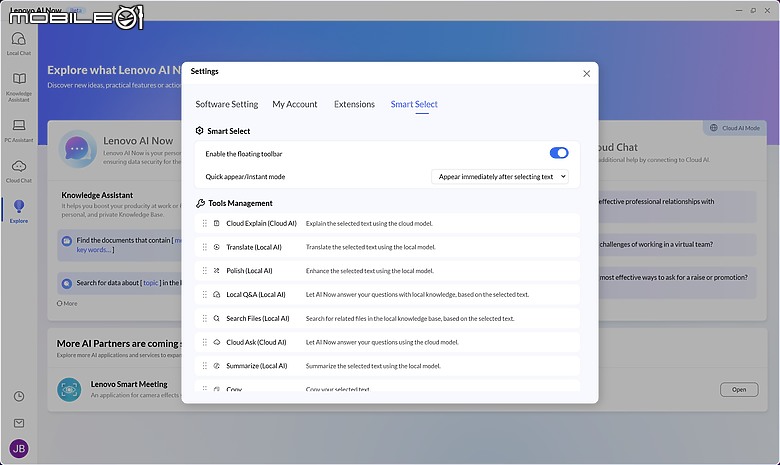Image resolution: width=780 pixels, height=465 pixels.
Task: Open the history clock icon
Action: coord(19,396)
